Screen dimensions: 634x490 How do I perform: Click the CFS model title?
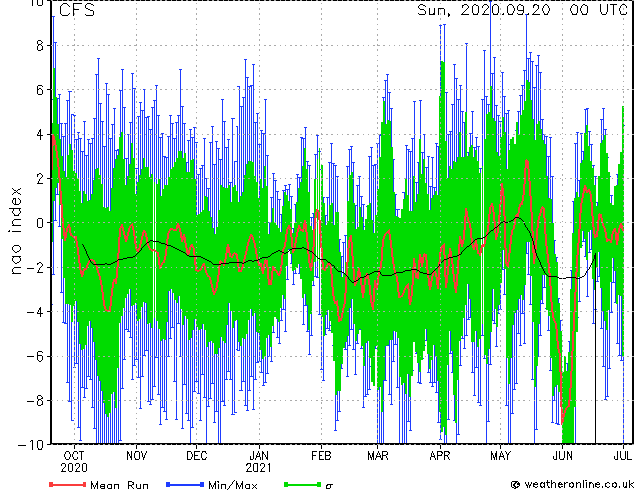[77, 10]
